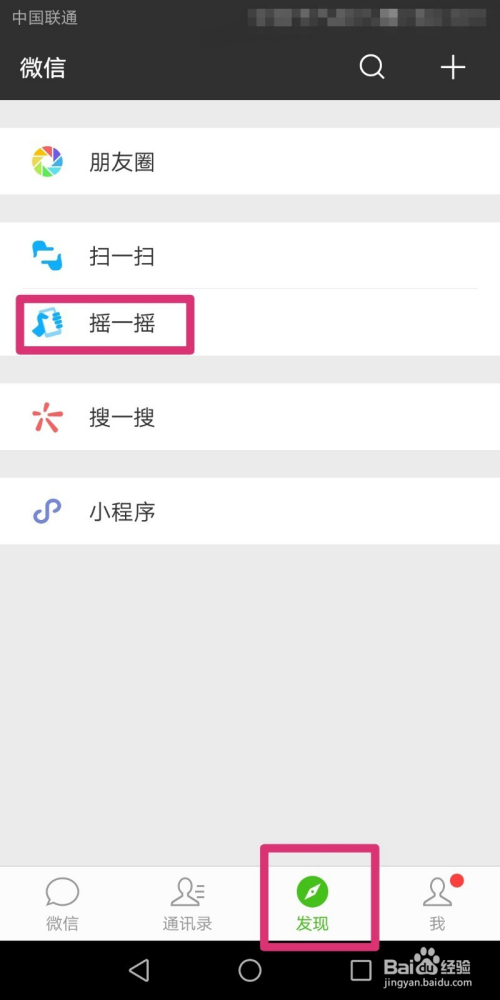Switch to the 通讯录 contacts tab
The image size is (500, 1000).
pyautogui.click(x=187, y=904)
